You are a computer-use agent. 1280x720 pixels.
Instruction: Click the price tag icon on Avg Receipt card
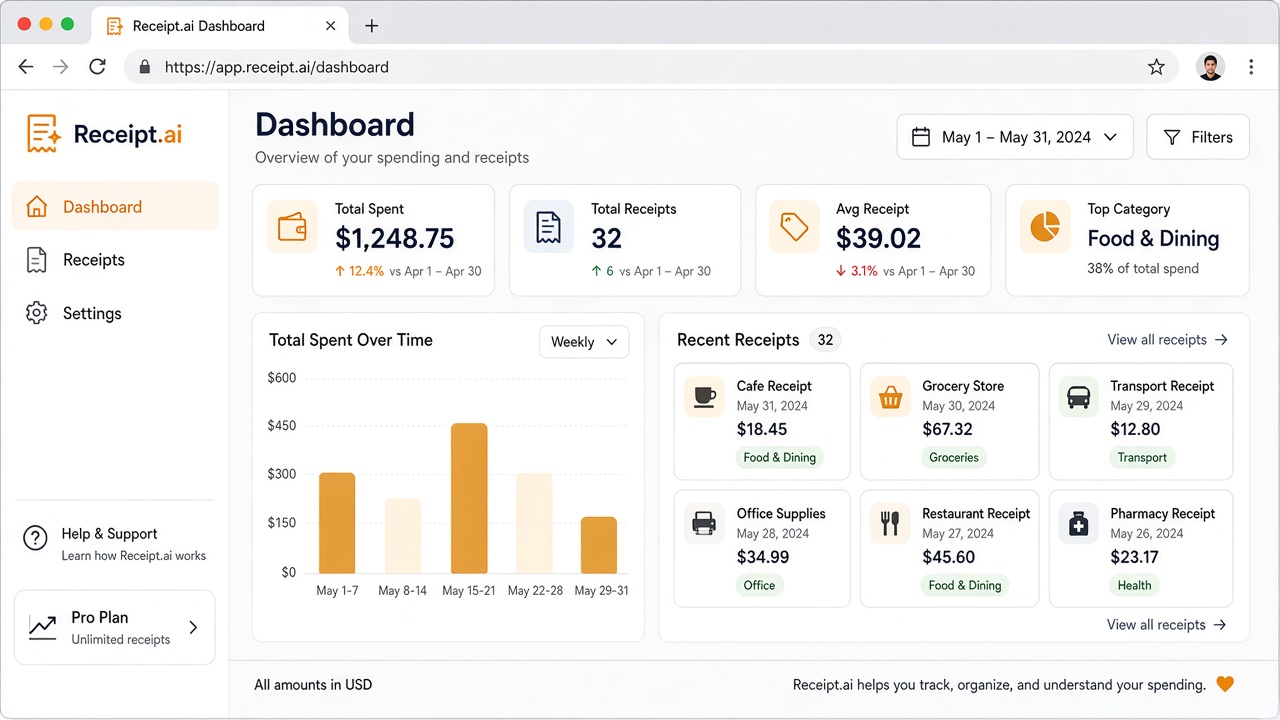(794, 227)
